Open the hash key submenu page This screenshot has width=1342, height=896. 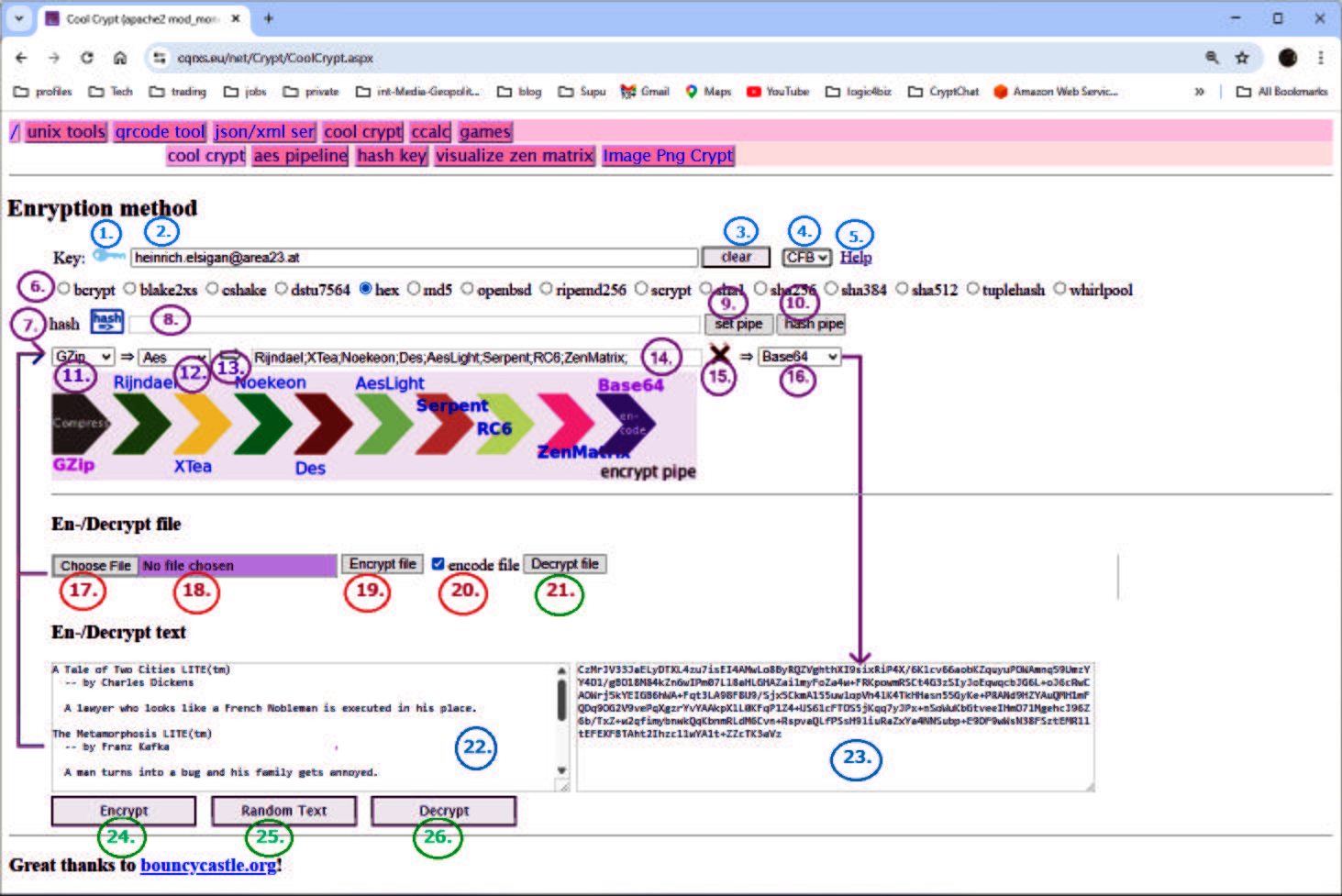click(392, 156)
